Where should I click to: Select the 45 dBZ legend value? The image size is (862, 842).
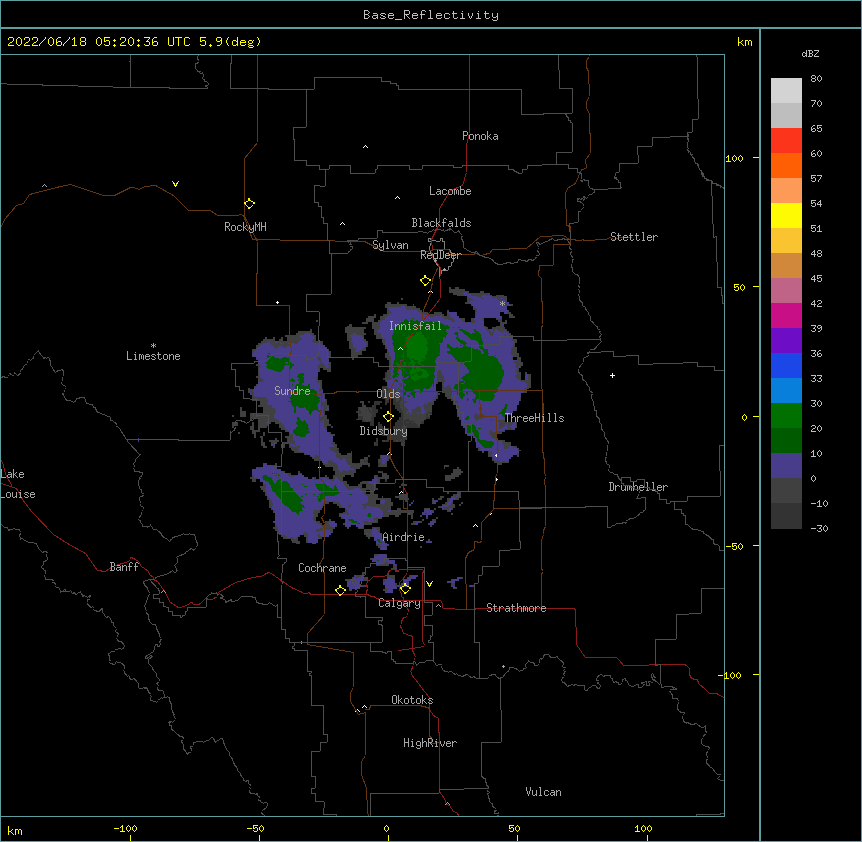816,279
